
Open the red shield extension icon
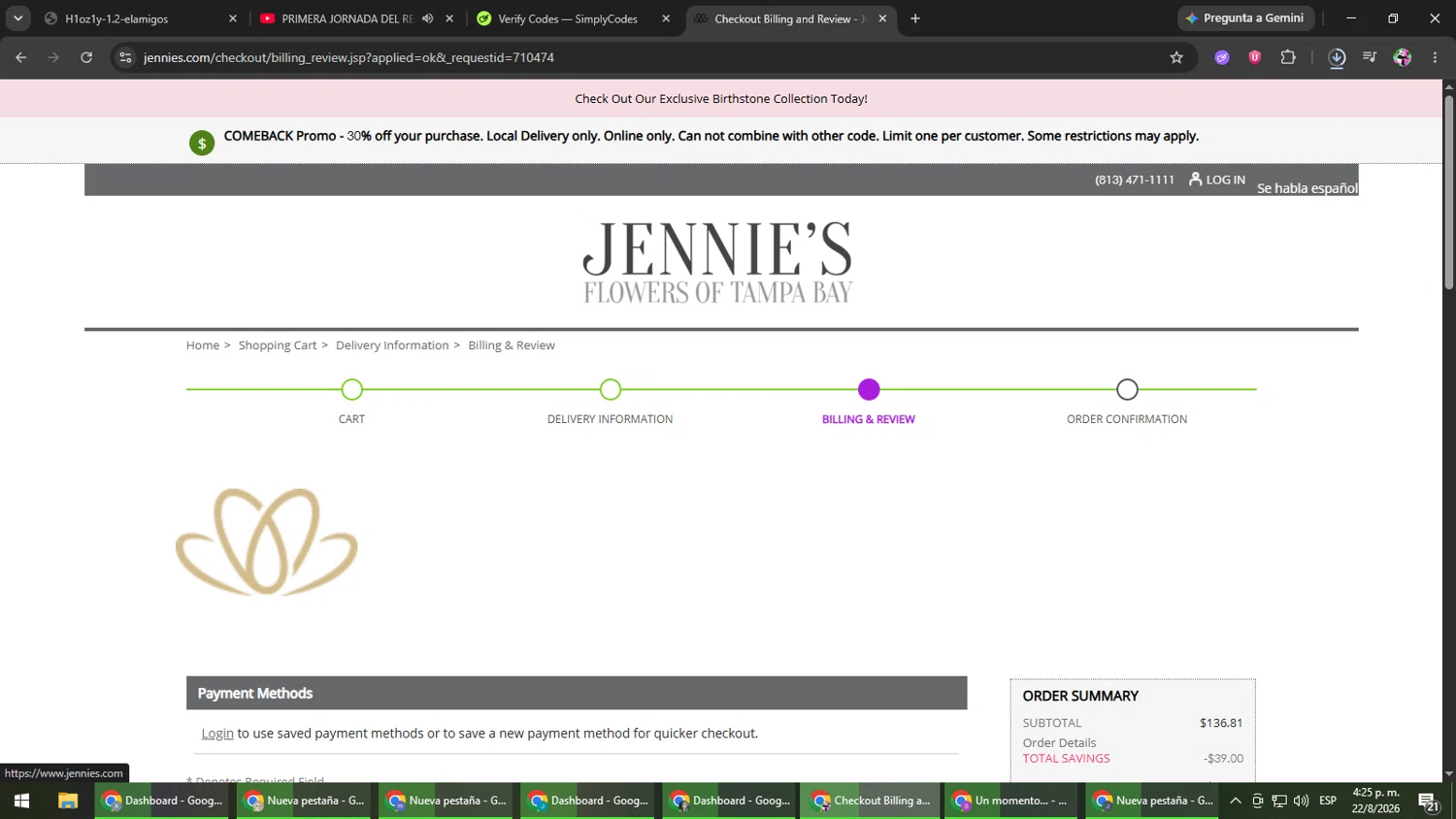[1255, 57]
